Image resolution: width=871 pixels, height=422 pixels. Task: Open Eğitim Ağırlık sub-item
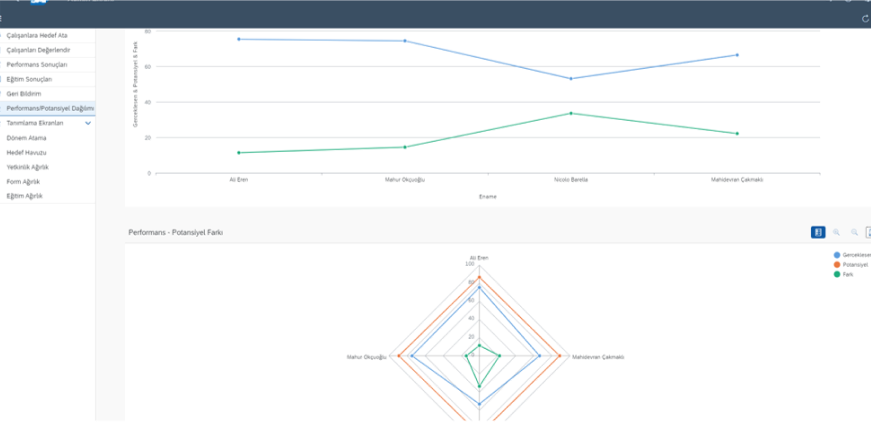point(48,196)
